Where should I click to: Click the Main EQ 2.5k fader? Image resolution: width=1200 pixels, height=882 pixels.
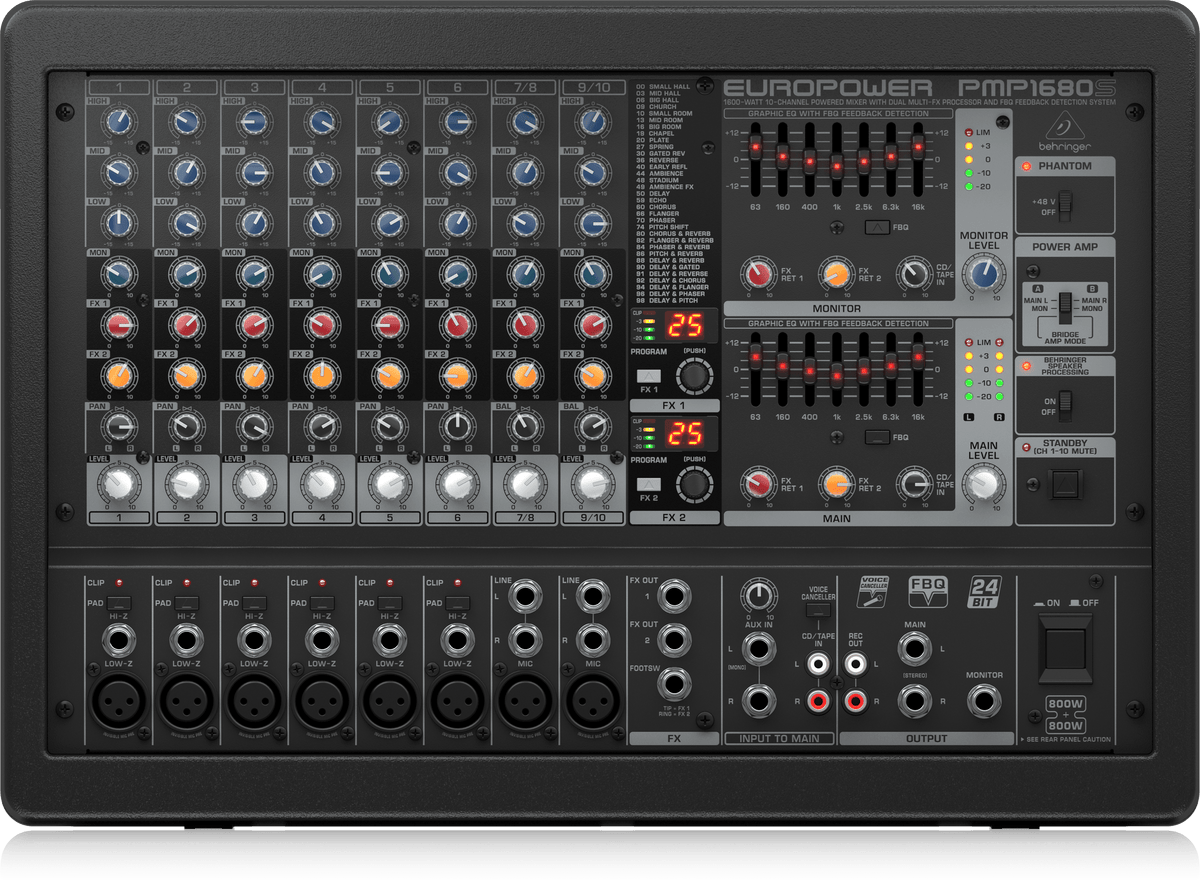click(864, 370)
